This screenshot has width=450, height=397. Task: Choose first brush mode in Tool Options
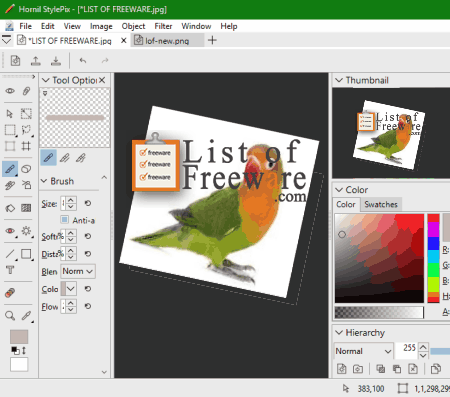[x=49, y=158]
